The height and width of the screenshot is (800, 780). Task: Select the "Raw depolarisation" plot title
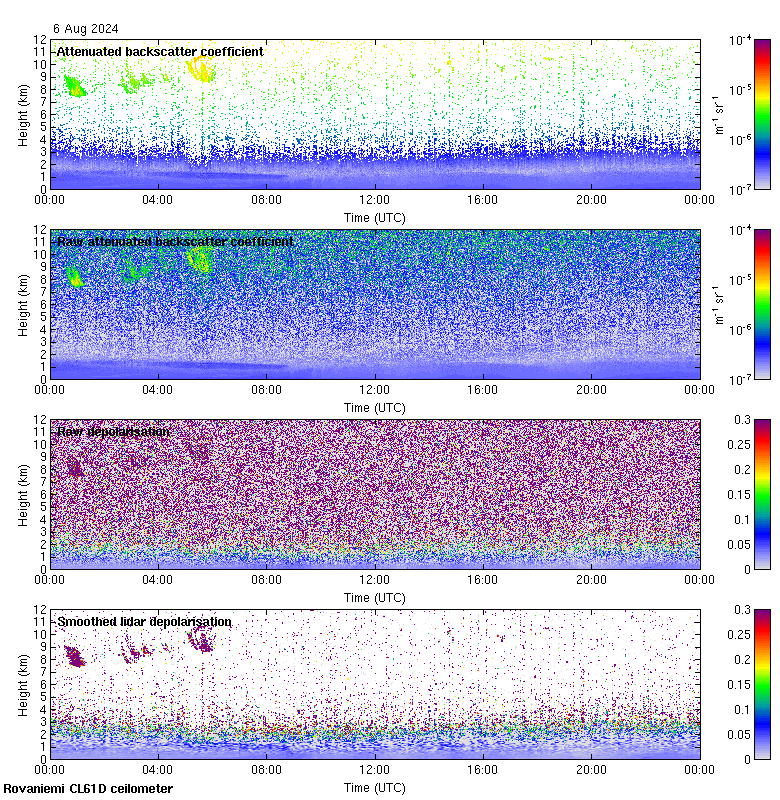coord(112,431)
